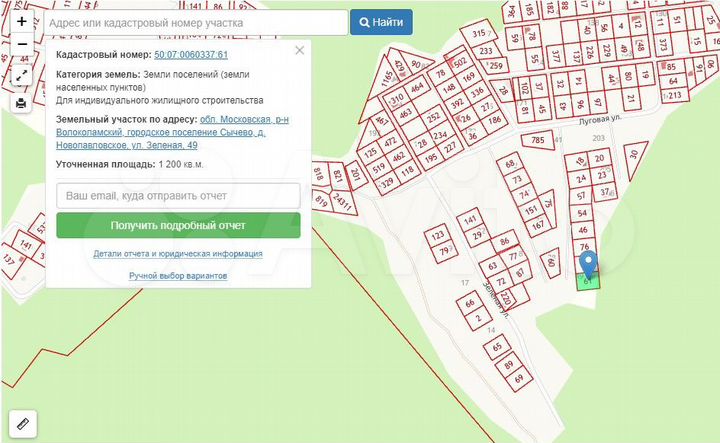
Task: Select parcel 89 on the map
Action: [508, 365]
